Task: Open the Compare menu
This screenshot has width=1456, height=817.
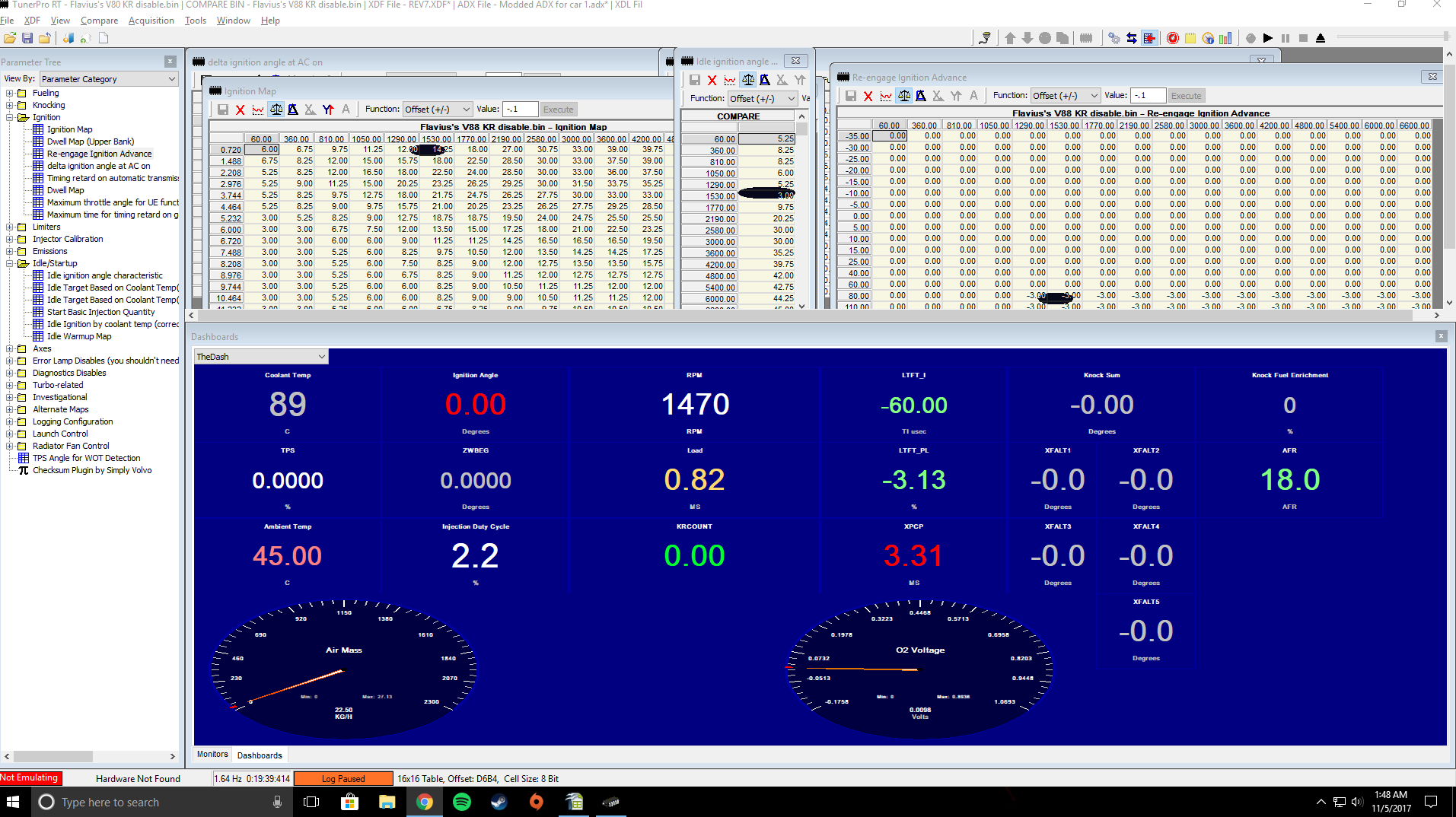Action: click(x=99, y=21)
